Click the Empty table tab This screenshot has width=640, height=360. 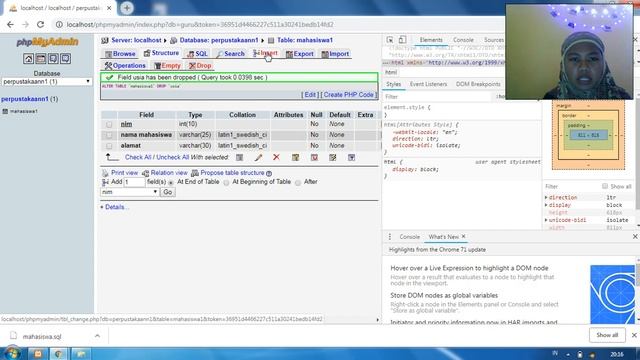coord(168,66)
